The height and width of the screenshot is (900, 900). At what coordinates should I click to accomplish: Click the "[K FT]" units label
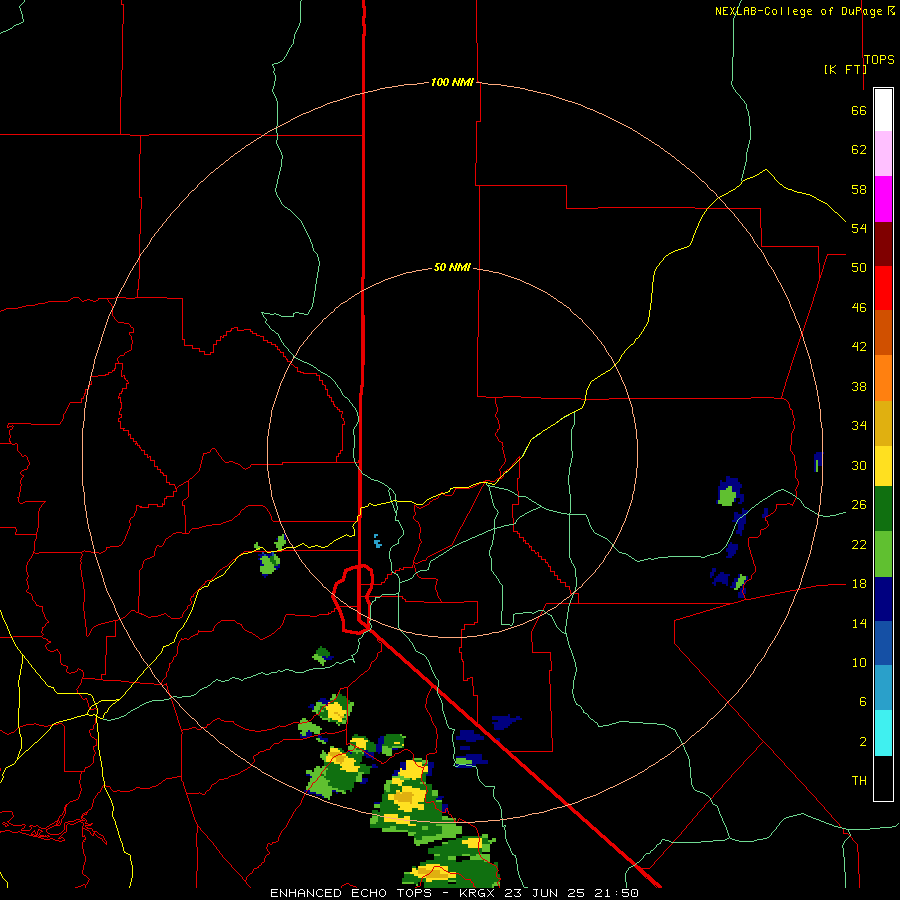[845, 69]
